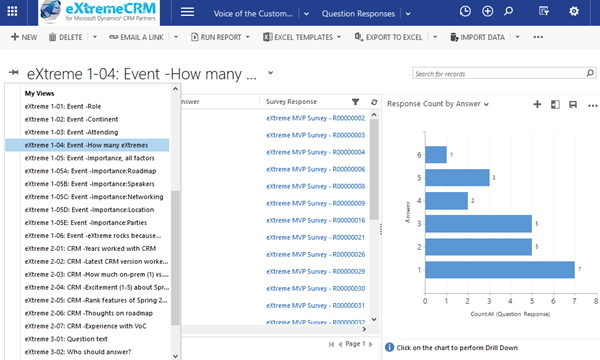This screenshot has width=600, height=360.
Task: Open global search magnifier in top bar
Action: (509, 11)
